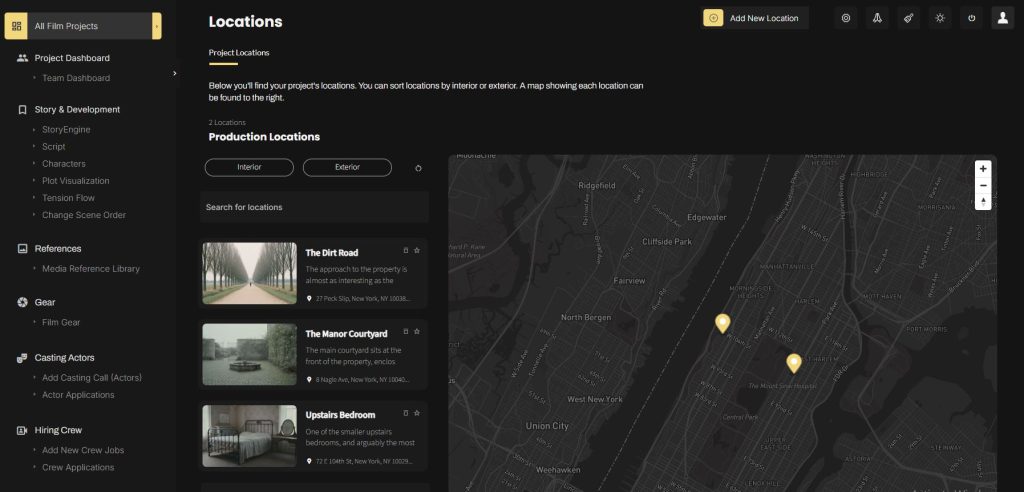Image resolution: width=1024 pixels, height=492 pixels.
Task: Click the address 27 Peck Slip, New York
Action: [x=363, y=299]
